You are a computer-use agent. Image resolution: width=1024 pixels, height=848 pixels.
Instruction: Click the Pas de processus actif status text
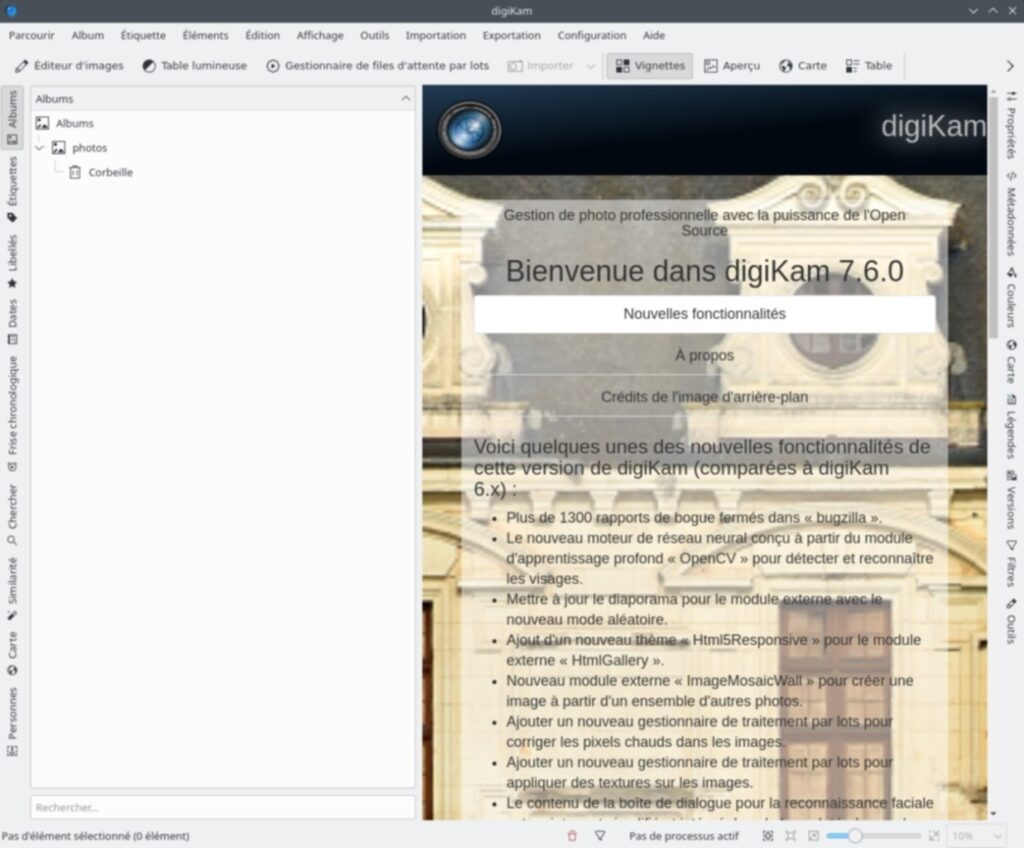point(684,836)
